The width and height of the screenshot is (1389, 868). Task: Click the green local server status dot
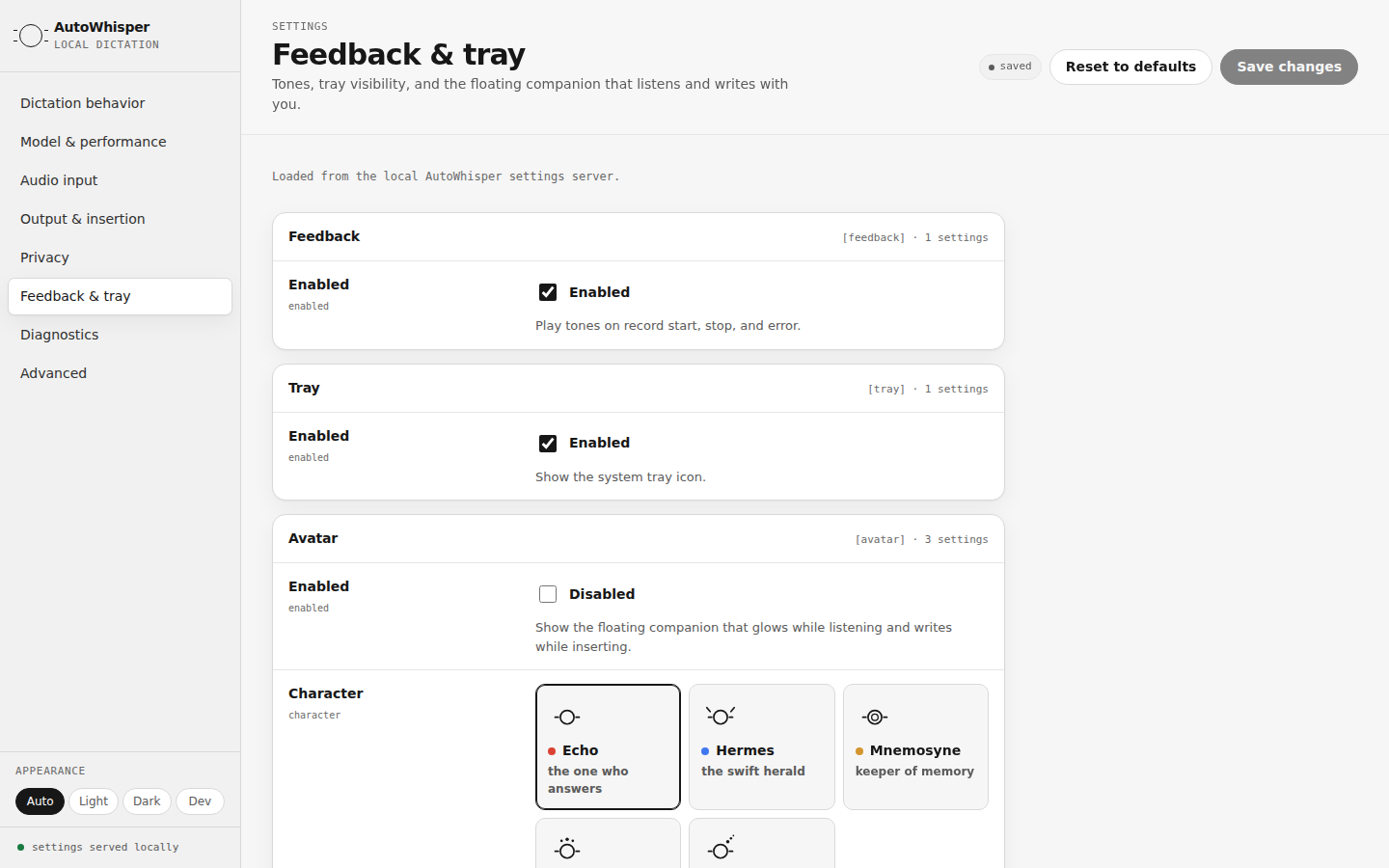[20, 848]
